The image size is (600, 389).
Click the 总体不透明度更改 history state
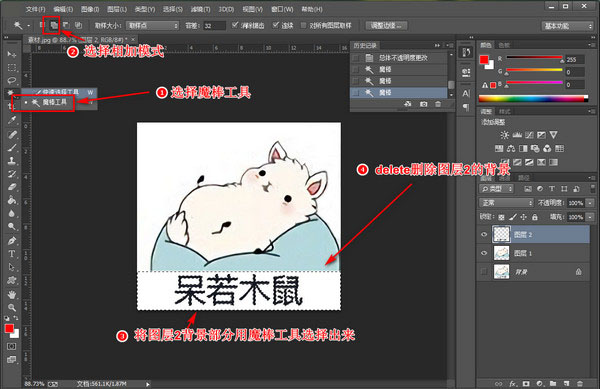[x=399, y=58]
